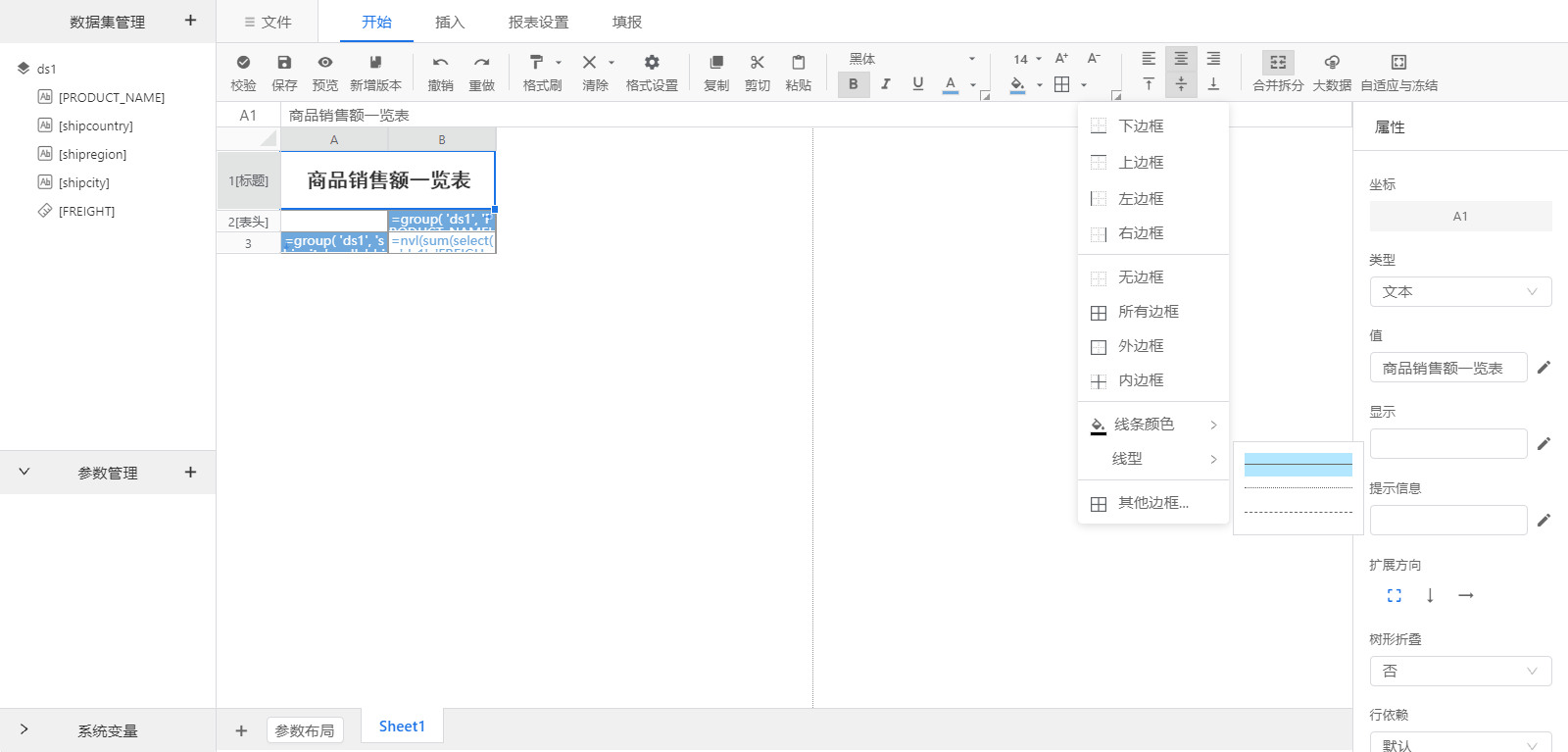Image resolution: width=1568 pixels, height=752 pixels.
Task: Set expand direction rightward arrow
Action: pos(1466,595)
